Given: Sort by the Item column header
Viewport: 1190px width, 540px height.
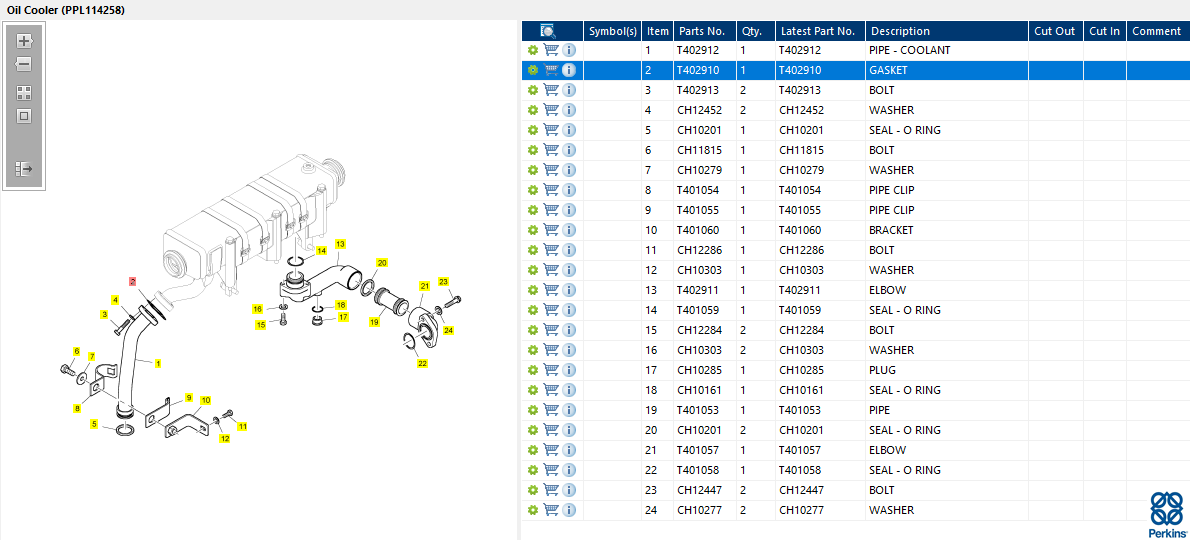Looking at the screenshot, I should coord(658,31).
